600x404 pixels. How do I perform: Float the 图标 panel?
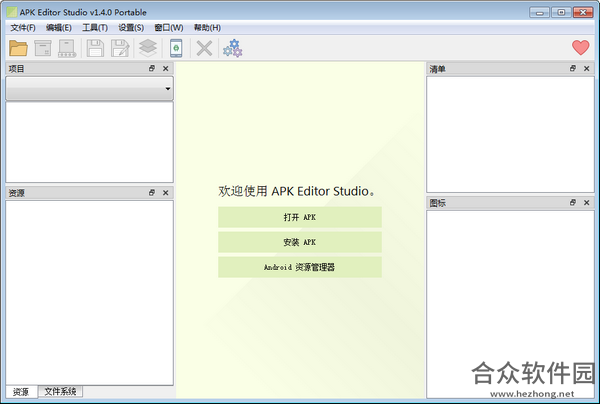(573, 202)
